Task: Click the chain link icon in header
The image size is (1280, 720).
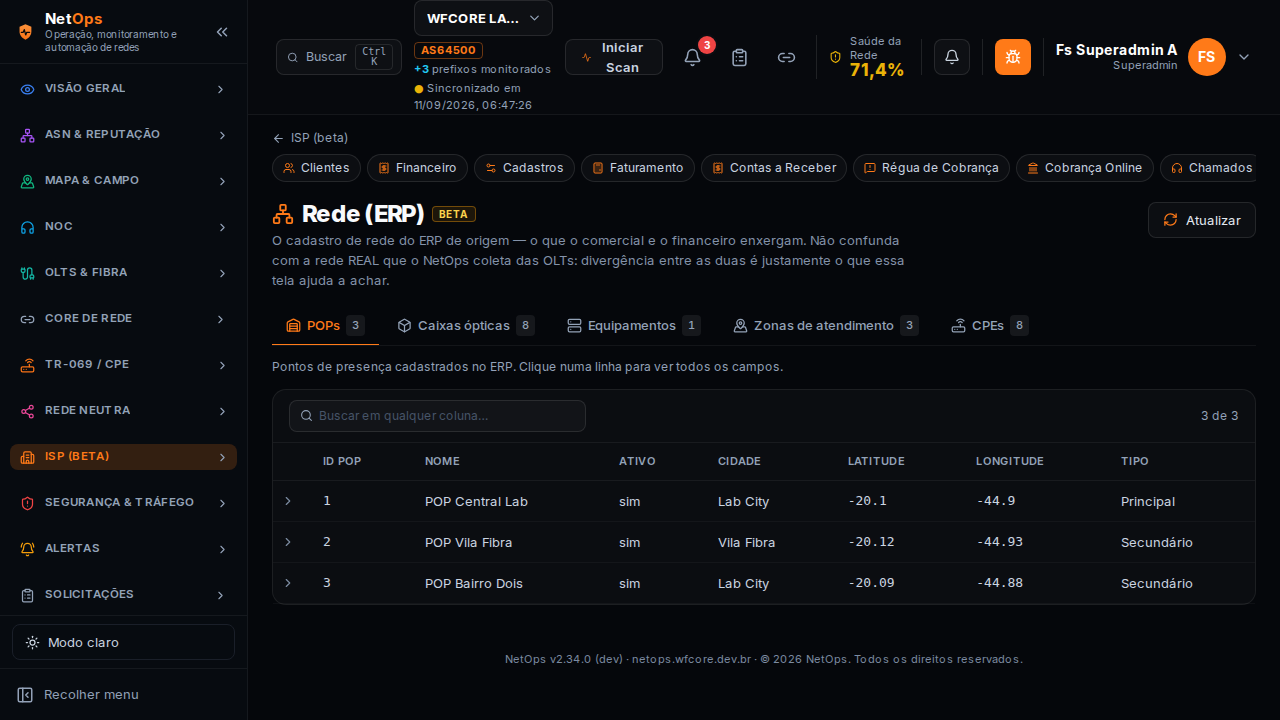Action: [787, 57]
